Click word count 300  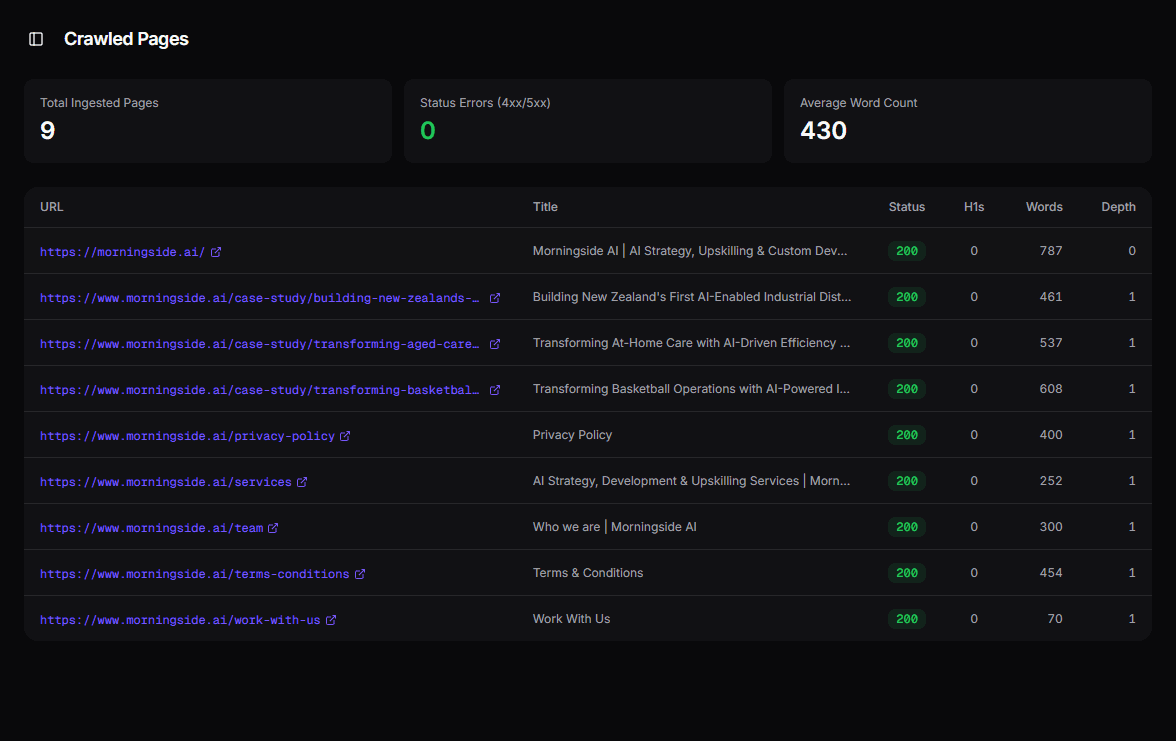pos(1051,526)
